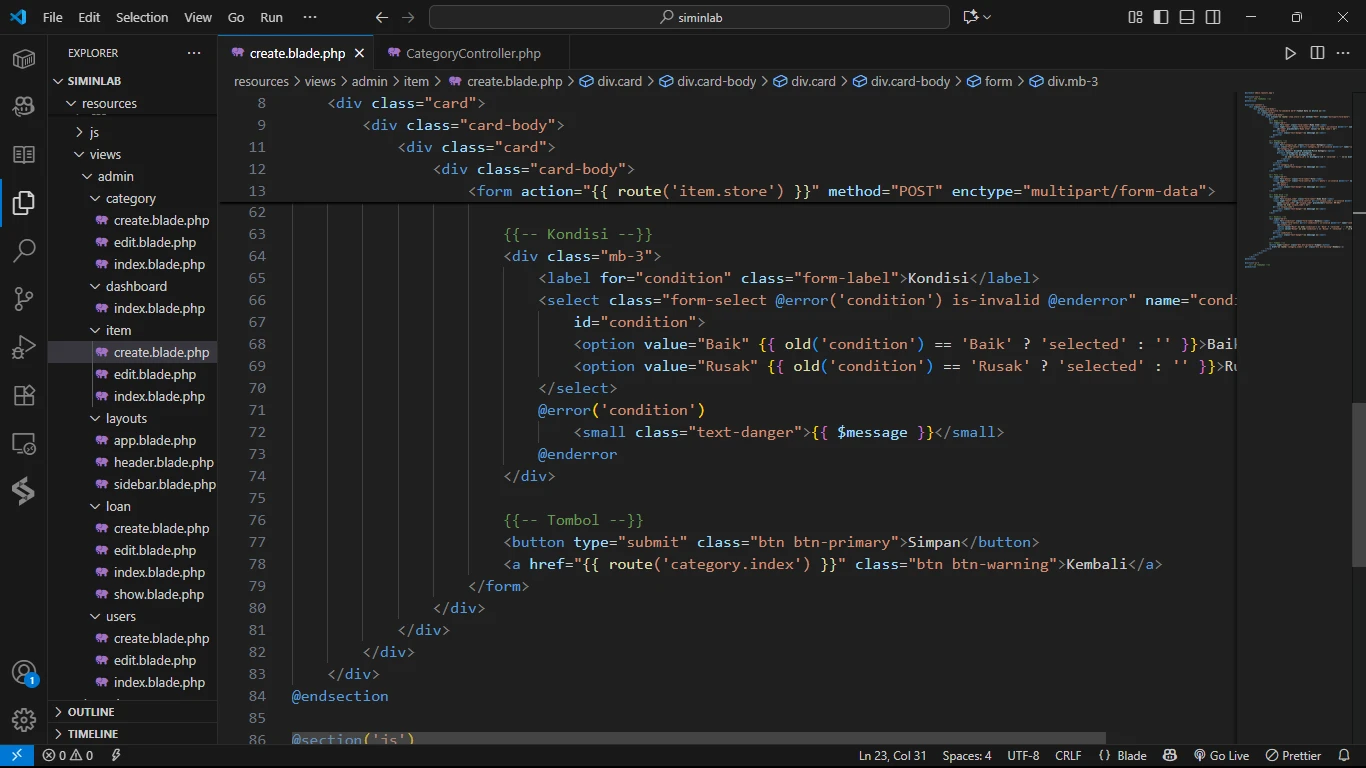Image resolution: width=1366 pixels, height=768 pixels.
Task: Open Run and Debug view
Action: tap(24, 347)
